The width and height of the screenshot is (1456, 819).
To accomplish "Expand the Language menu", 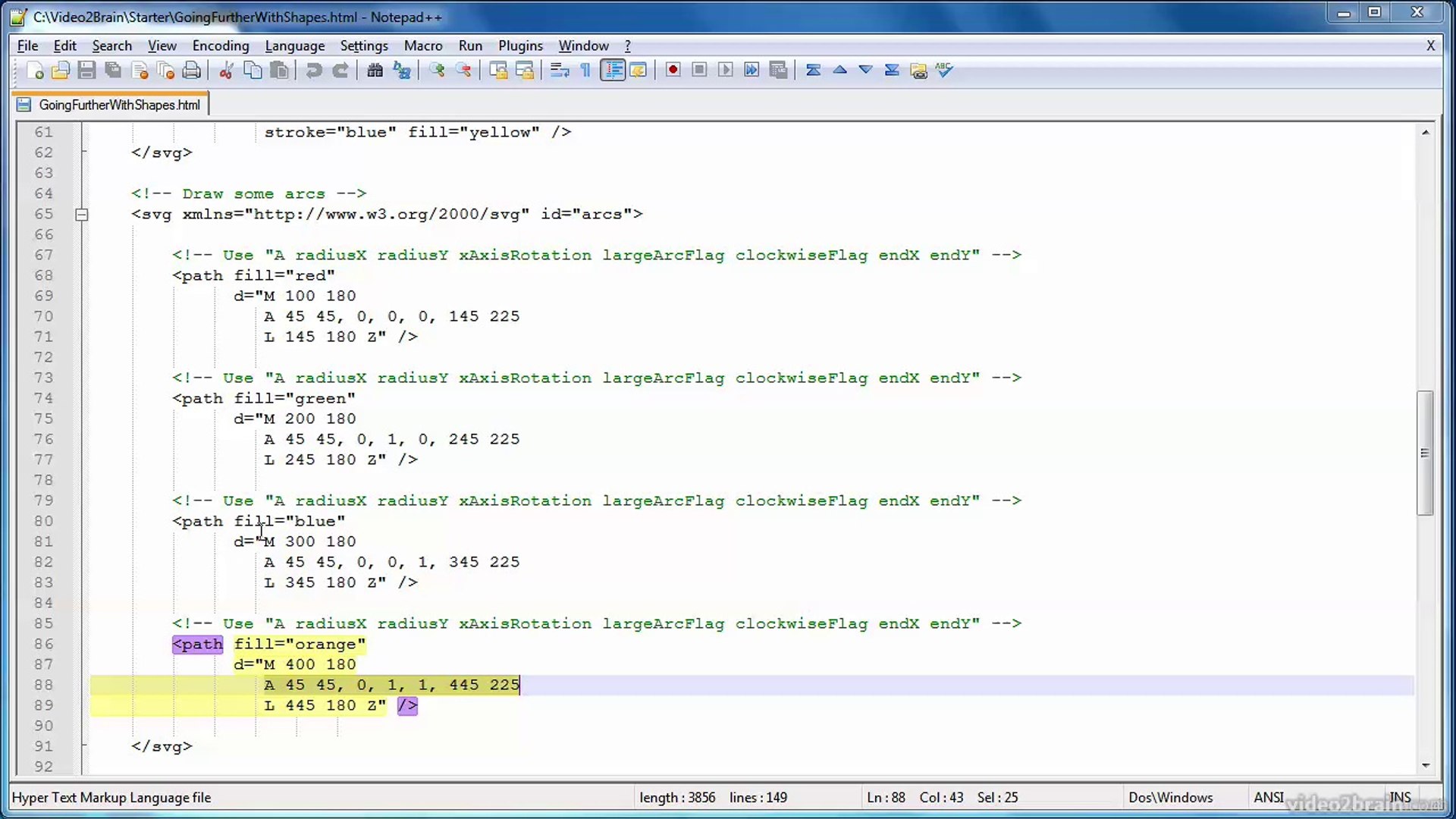I will (295, 45).
